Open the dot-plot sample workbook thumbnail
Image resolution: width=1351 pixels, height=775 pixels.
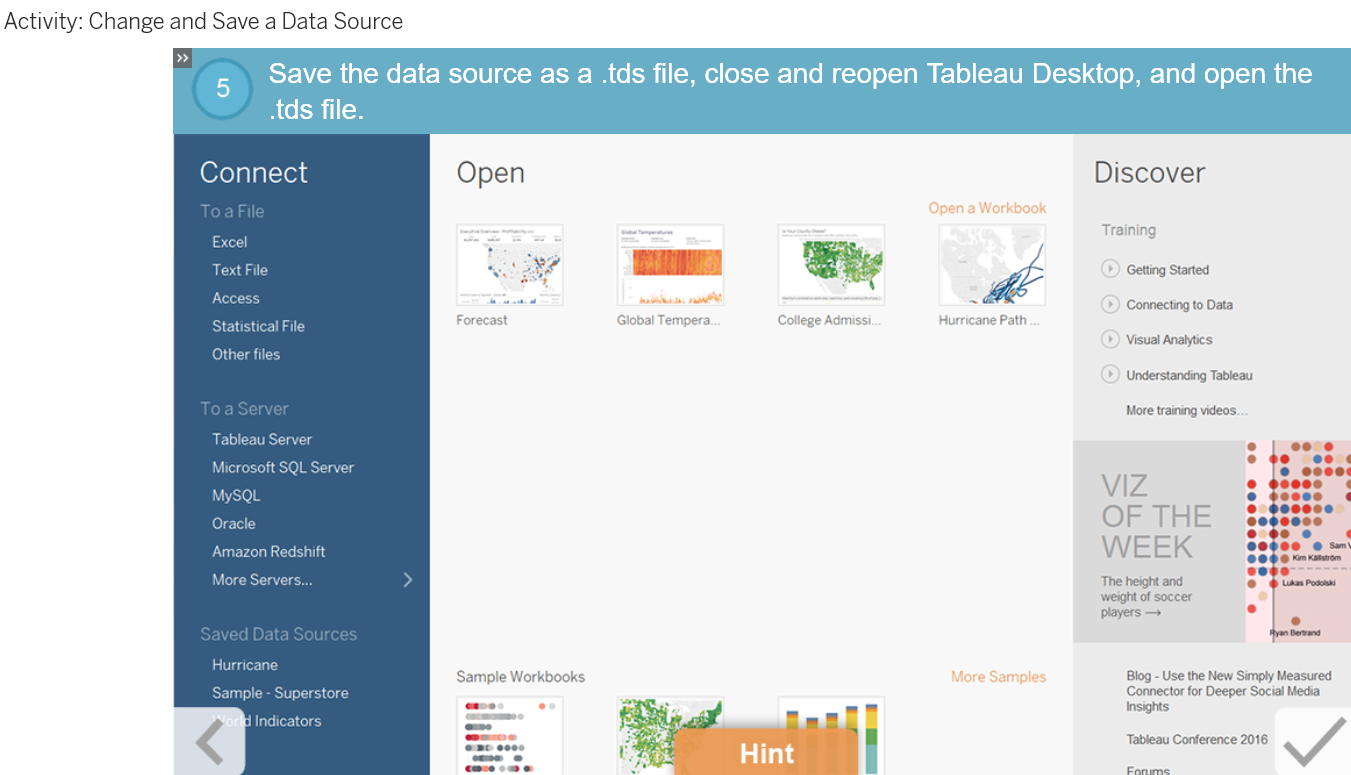pos(510,736)
